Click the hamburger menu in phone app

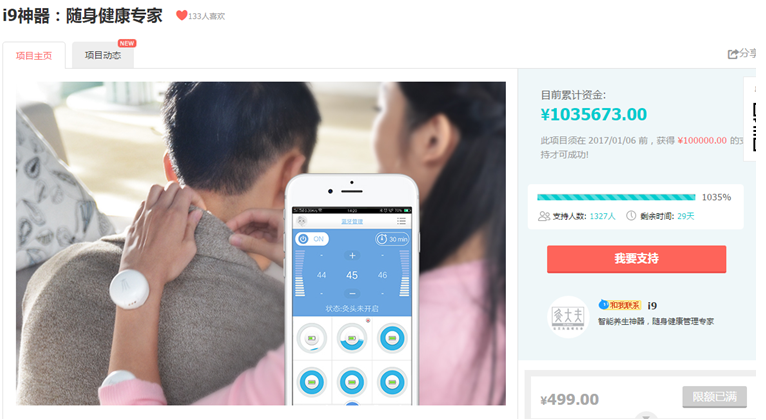[401, 221]
